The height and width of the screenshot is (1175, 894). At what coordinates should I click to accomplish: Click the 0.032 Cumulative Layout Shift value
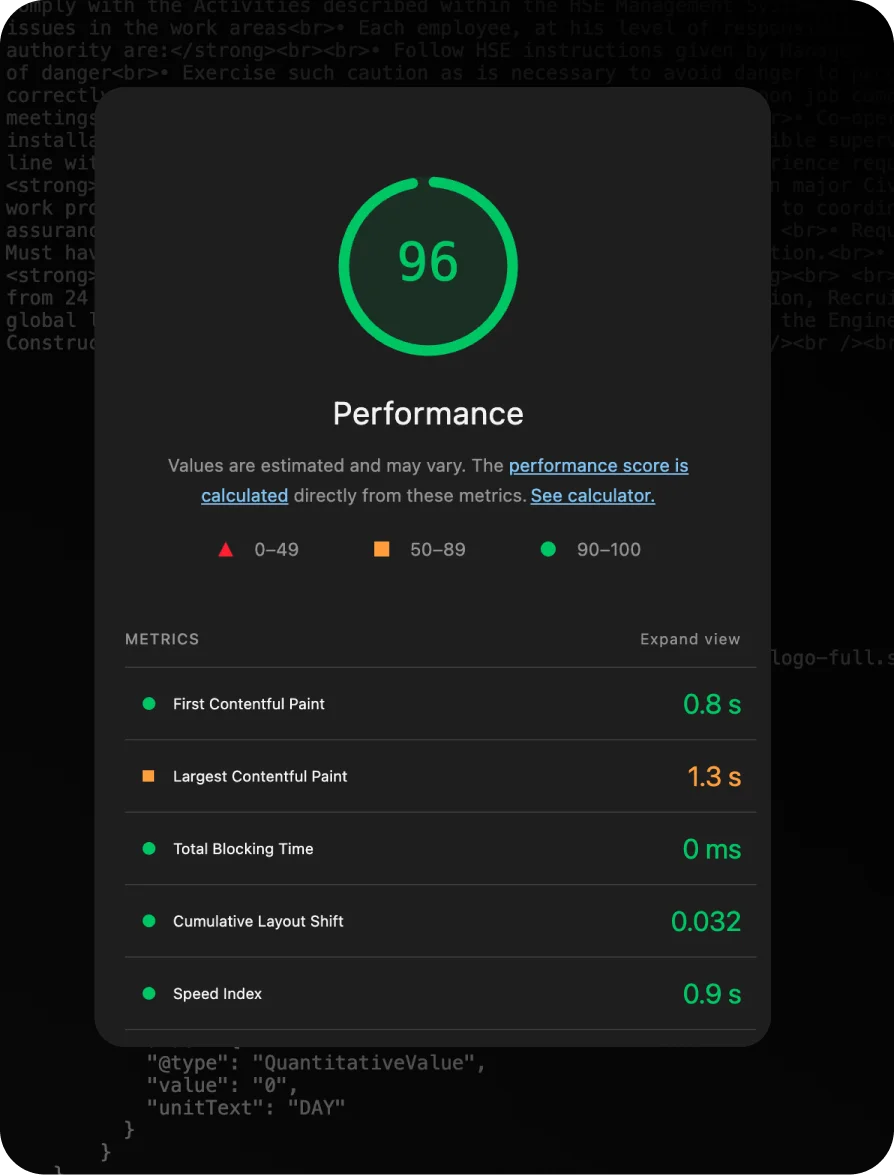coord(706,921)
